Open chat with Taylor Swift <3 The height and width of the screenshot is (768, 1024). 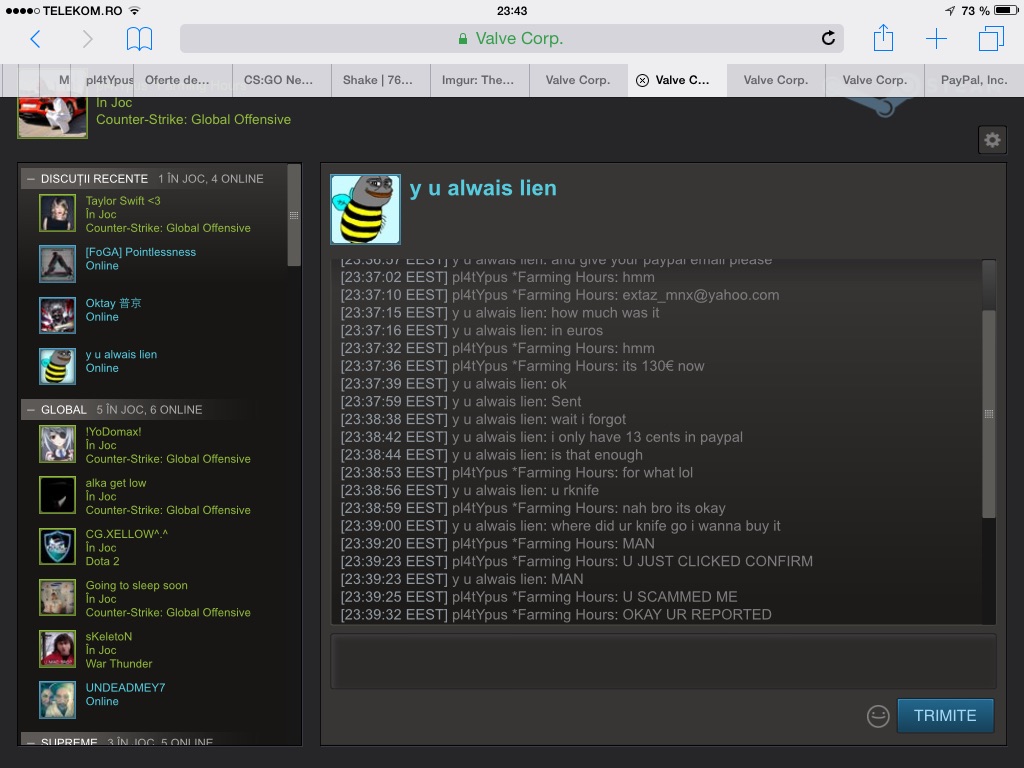point(123,201)
